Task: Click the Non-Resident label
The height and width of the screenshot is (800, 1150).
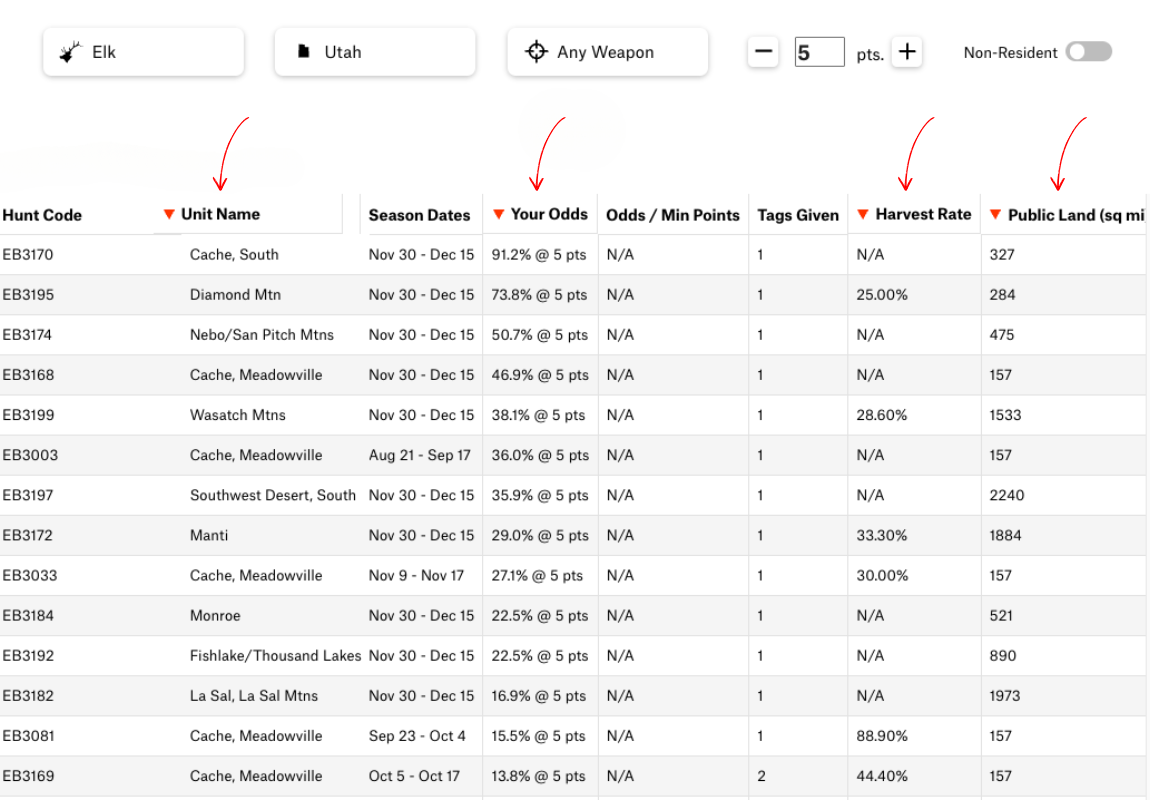Action: coord(1010,52)
